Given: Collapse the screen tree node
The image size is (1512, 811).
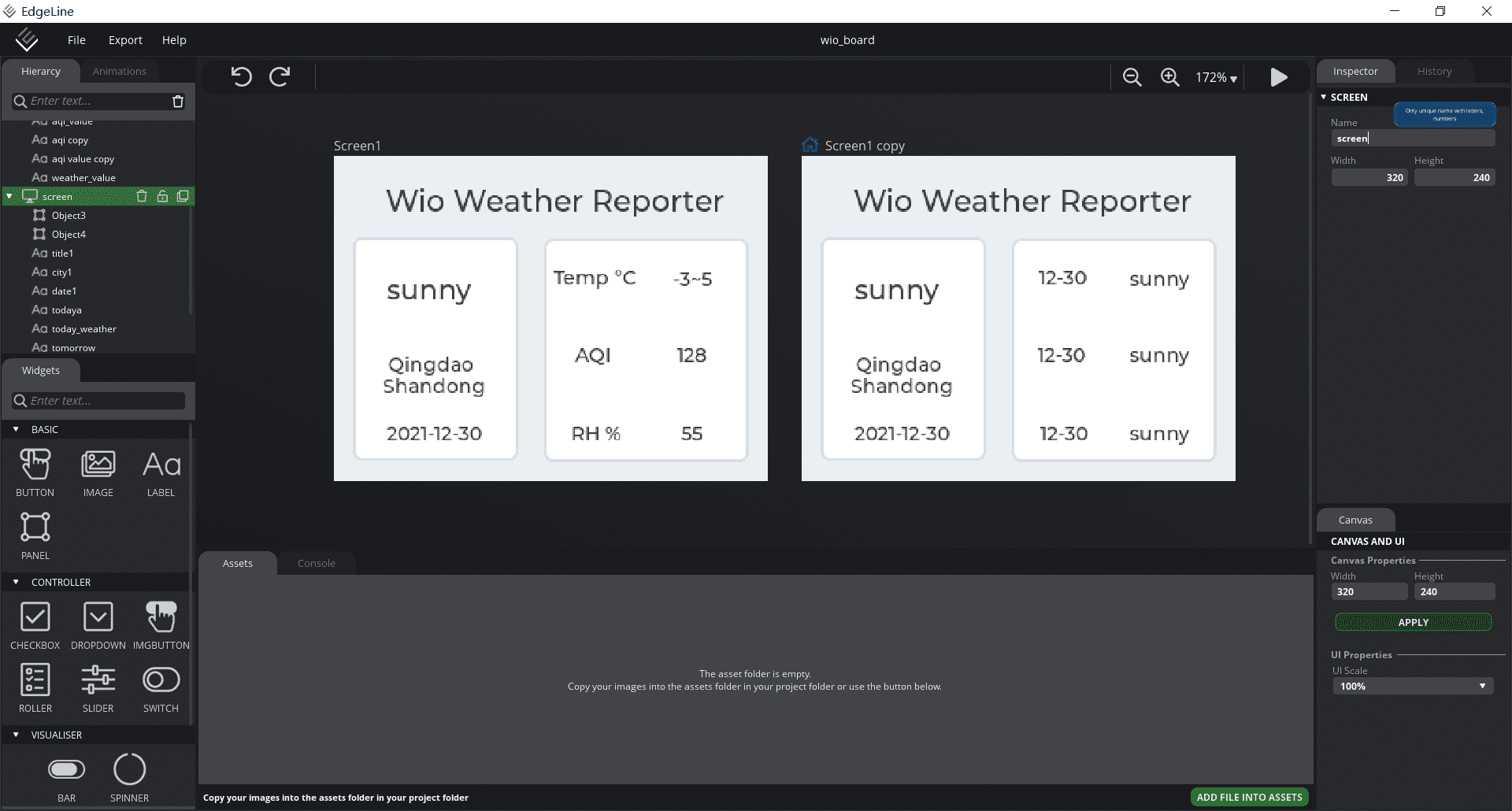Looking at the screenshot, I should [9, 196].
